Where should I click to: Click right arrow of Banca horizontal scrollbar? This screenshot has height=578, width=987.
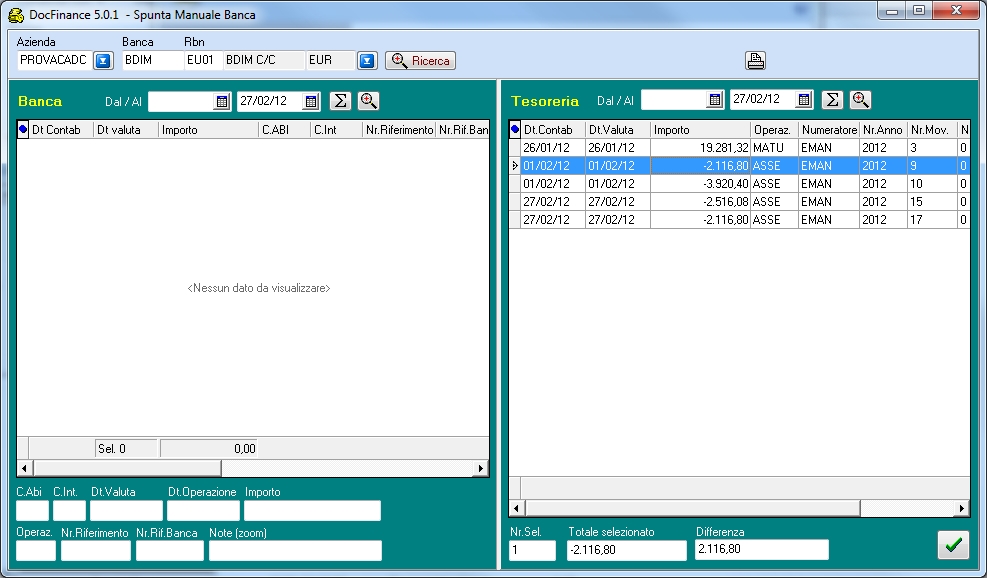click(x=481, y=468)
